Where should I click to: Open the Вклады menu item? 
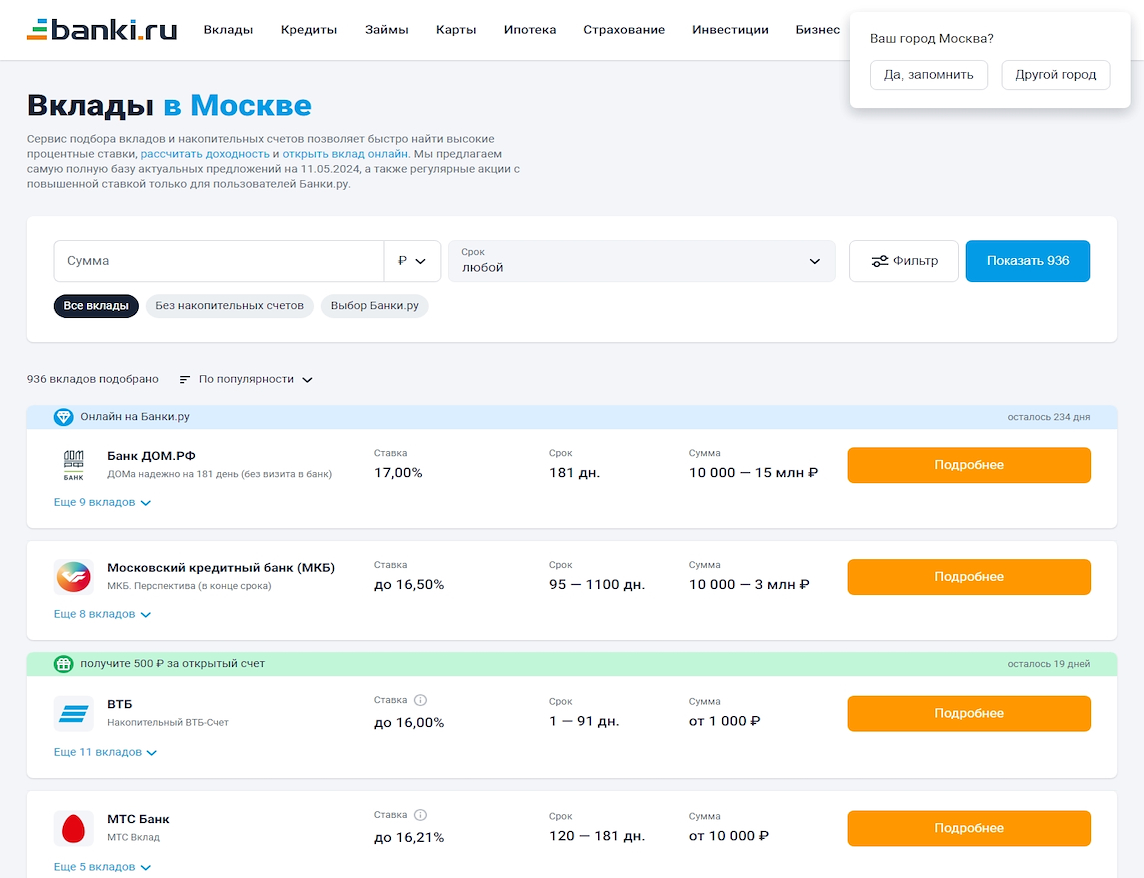[x=228, y=30]
